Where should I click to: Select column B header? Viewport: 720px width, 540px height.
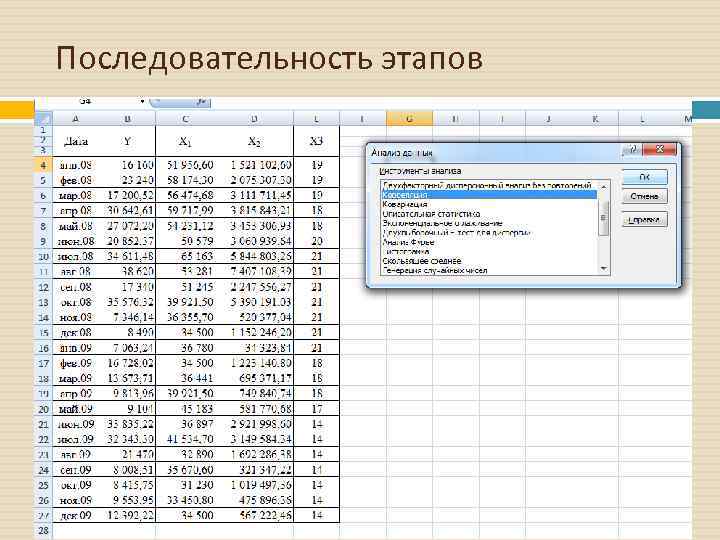click(x=127, y=119)
